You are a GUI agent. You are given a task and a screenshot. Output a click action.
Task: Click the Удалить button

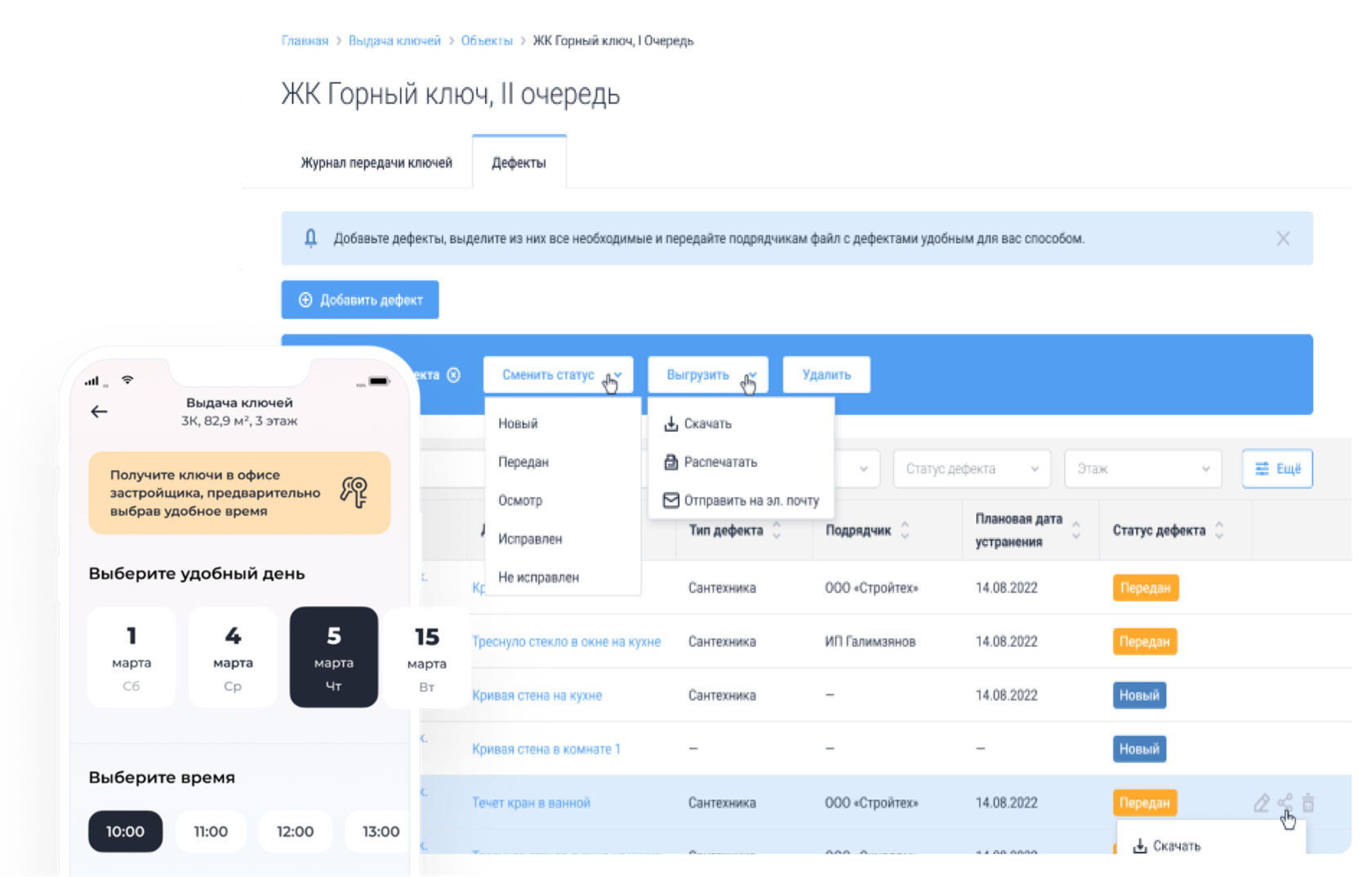point(826,375)
